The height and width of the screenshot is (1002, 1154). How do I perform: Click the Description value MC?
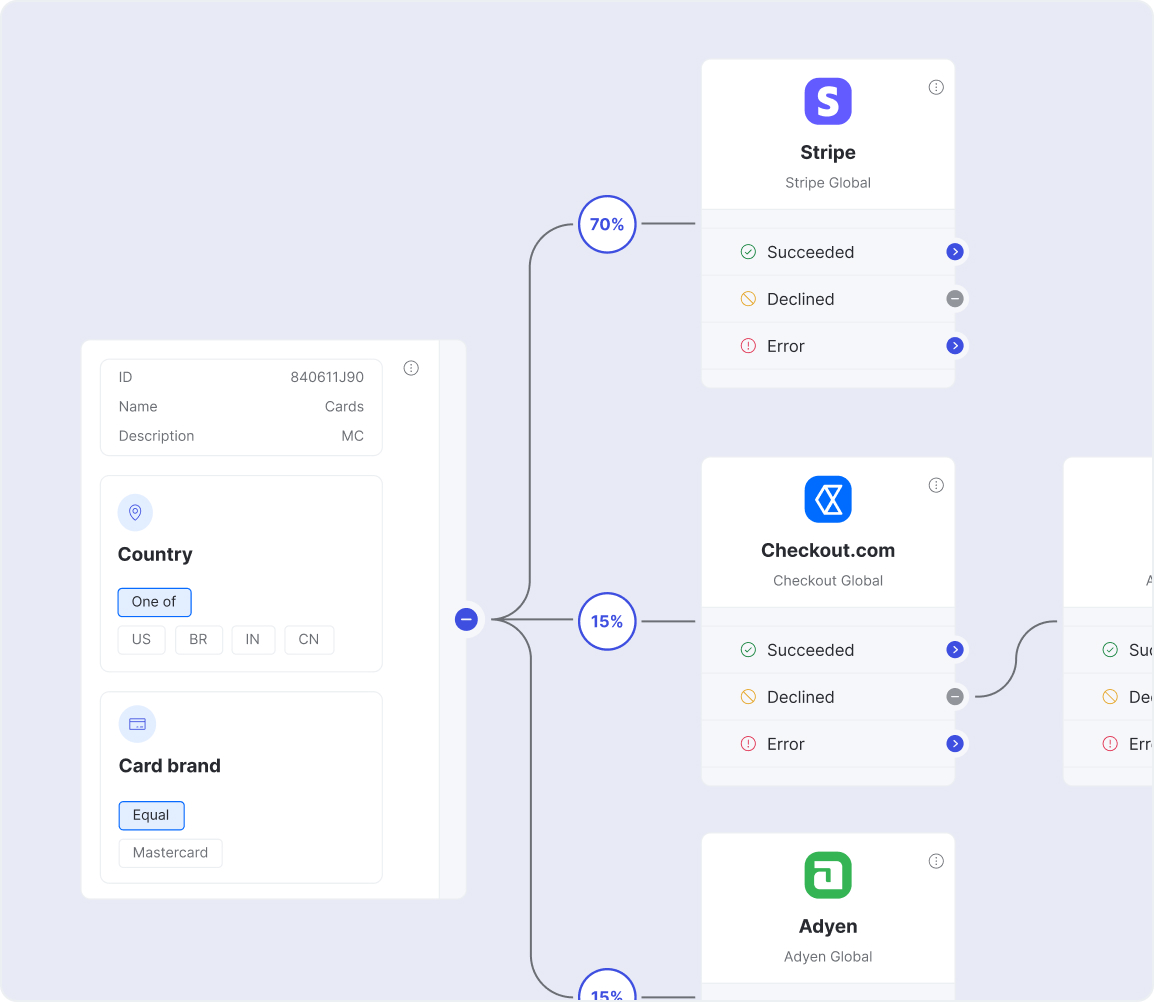pos(353,436)
